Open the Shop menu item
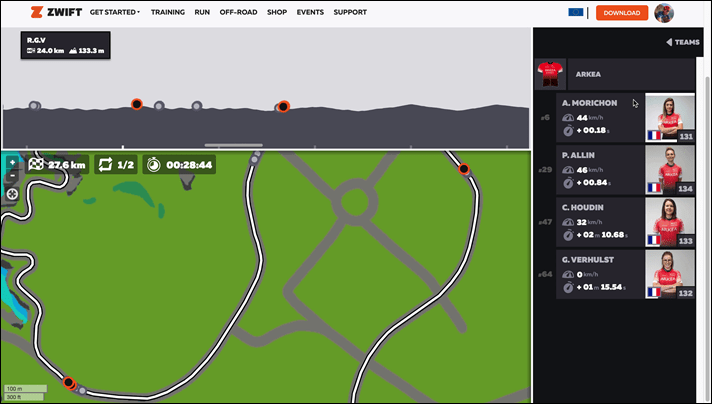The image size is (712, 404). click(277, 12)
